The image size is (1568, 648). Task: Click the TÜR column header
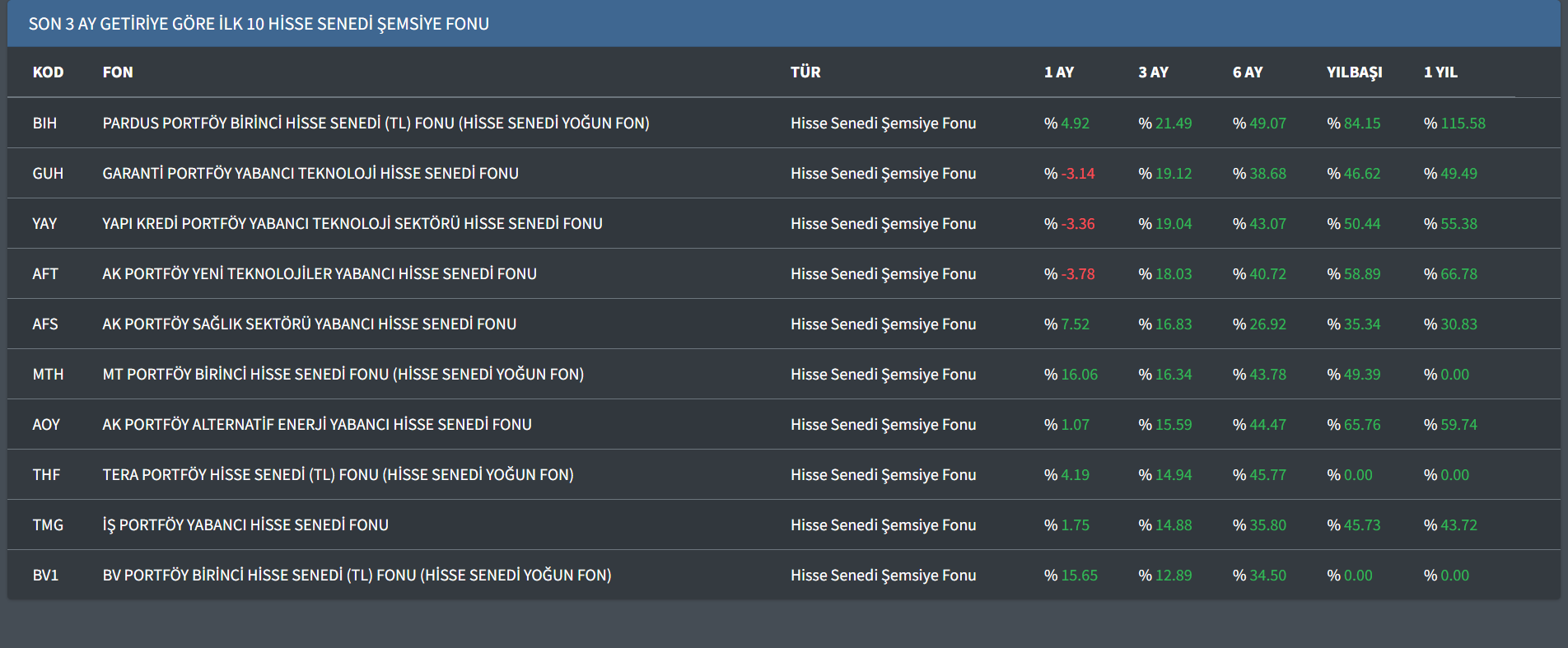(x=805, y=72)
